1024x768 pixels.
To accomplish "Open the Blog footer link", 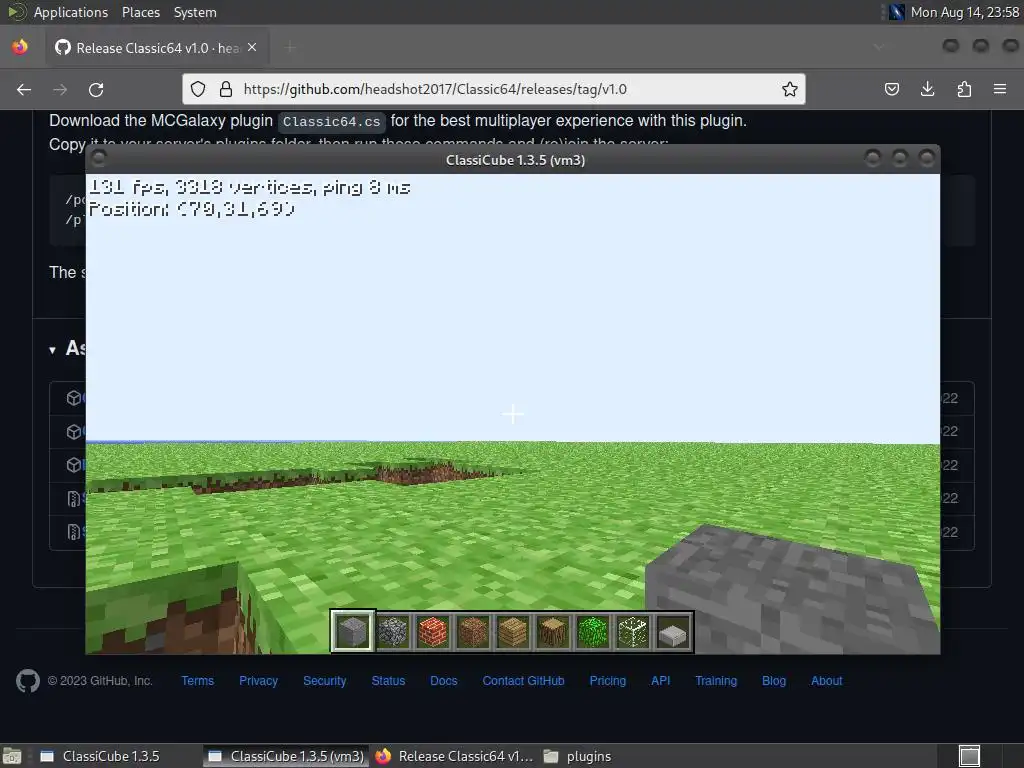I will pos(774,681).
